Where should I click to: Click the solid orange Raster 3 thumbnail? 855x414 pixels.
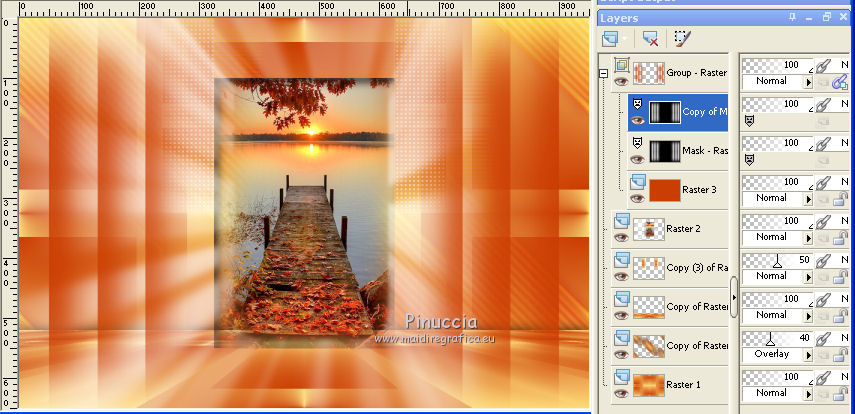click(665, 190)
